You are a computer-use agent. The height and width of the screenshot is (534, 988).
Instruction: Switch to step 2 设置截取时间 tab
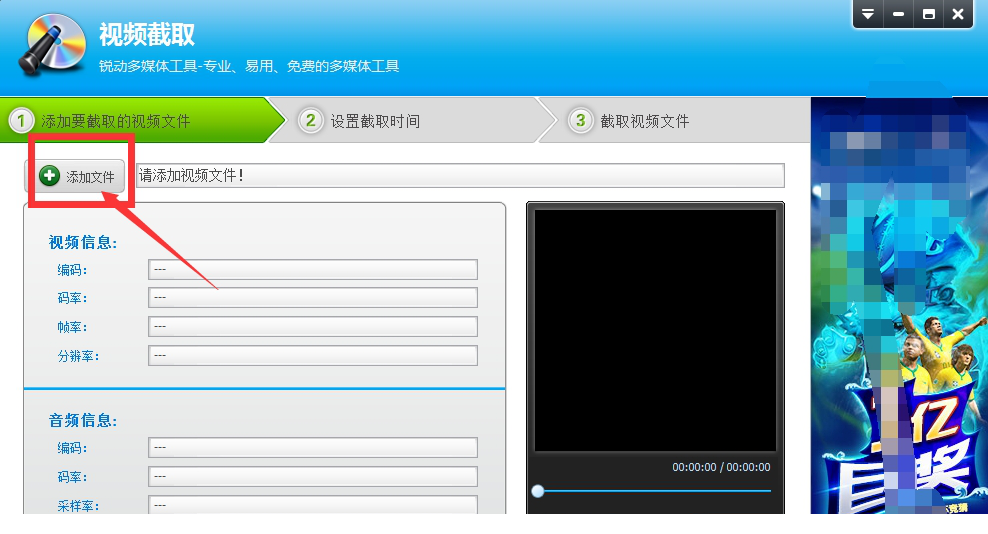click(400, 121)
